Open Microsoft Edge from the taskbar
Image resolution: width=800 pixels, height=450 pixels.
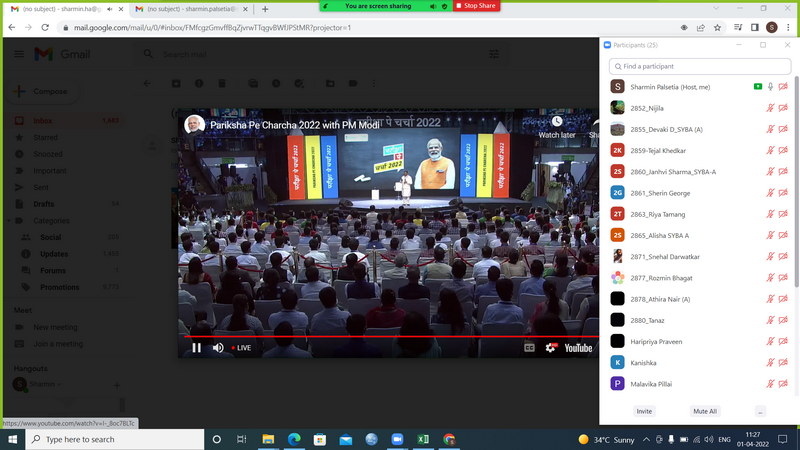click(294, 439)
